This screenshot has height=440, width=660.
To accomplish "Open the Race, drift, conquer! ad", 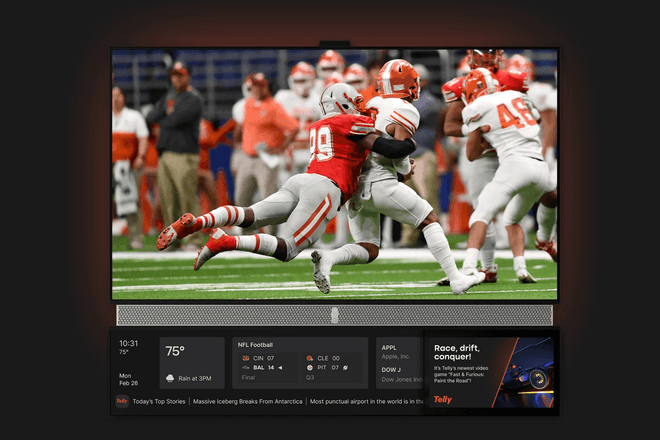I will point(491,371).
